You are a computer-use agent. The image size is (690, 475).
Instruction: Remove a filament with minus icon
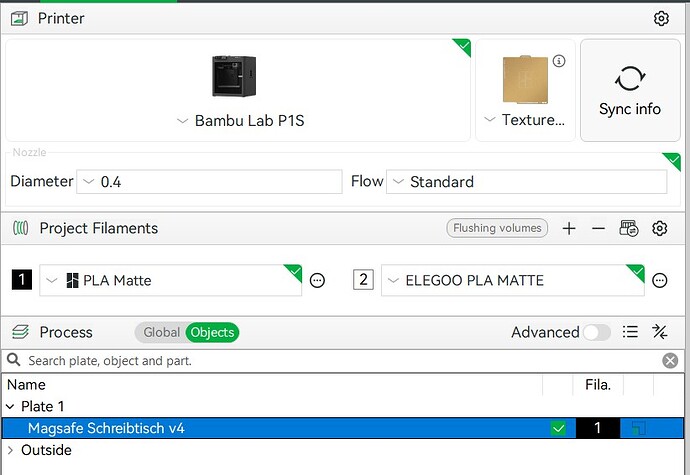click(x=598, y=228)
